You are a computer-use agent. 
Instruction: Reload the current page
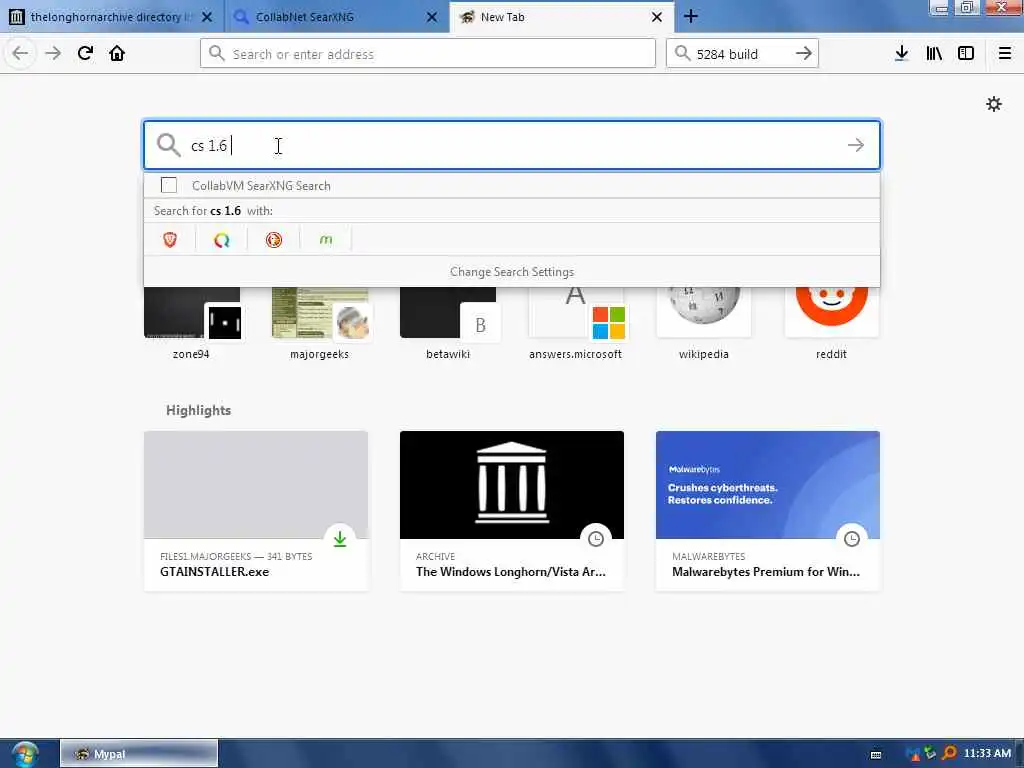pos(85,53)
